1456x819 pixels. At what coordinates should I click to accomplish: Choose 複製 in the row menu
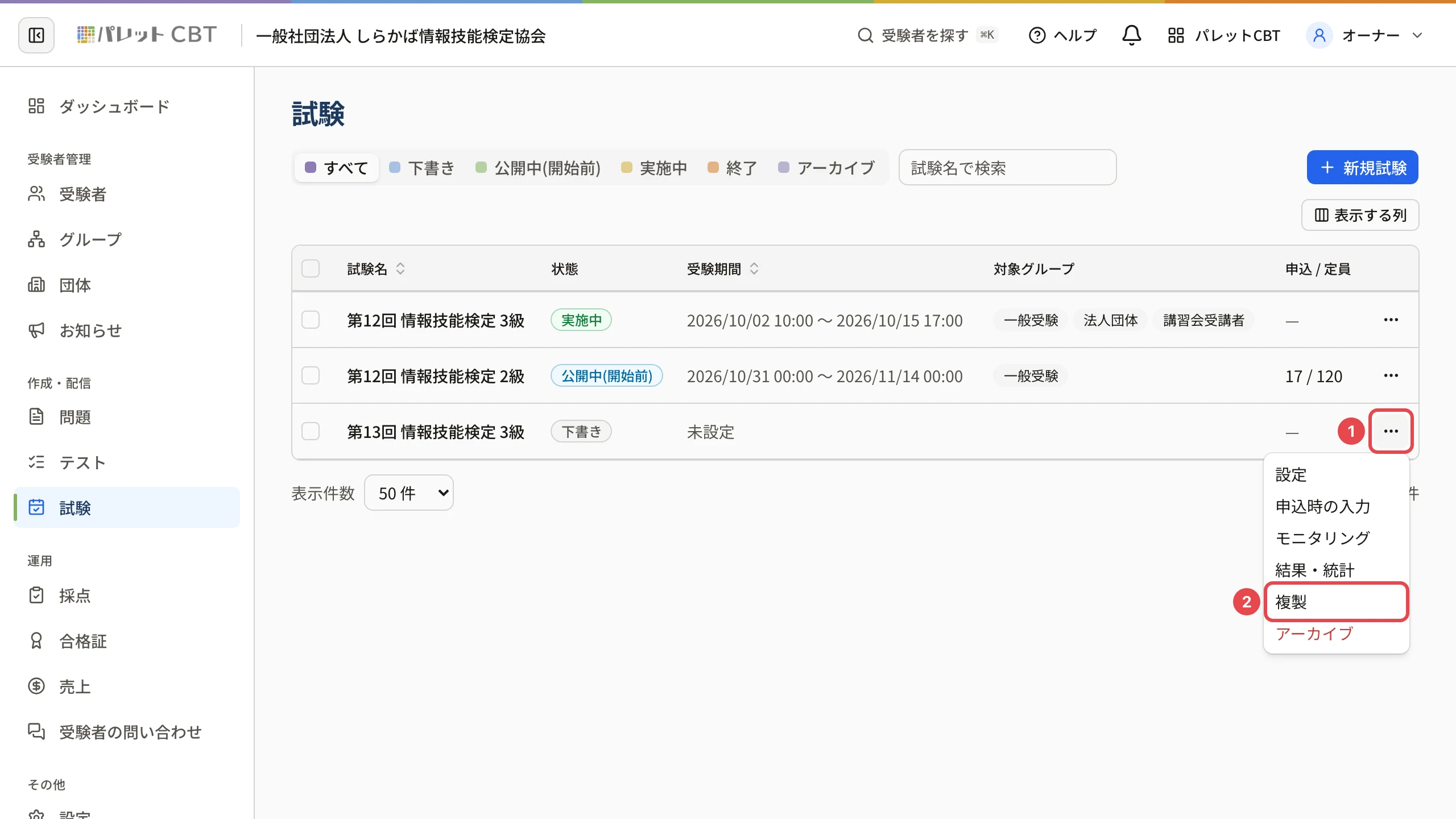pos(1336,602)
